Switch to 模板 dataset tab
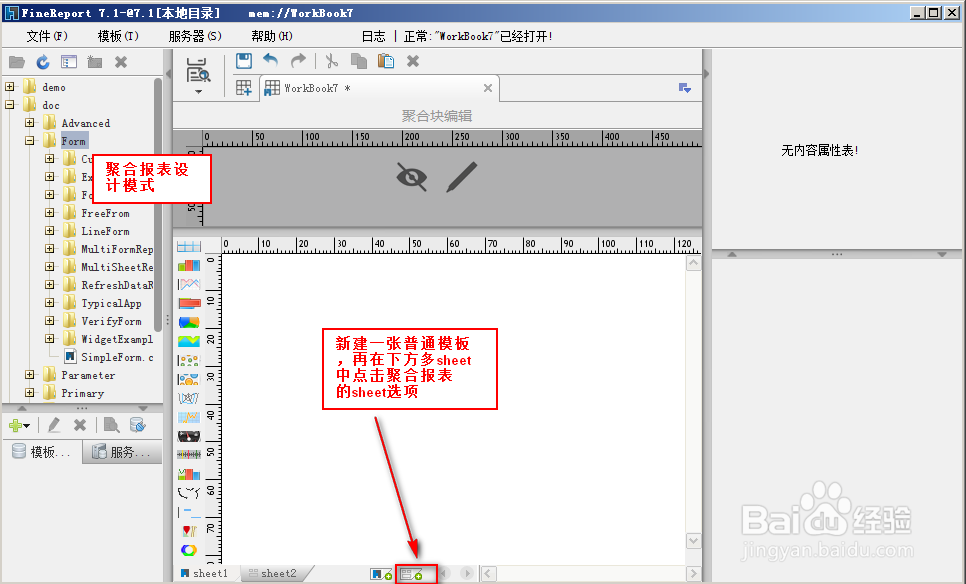This screenshot has height=584, width=966. click(42, 452)
